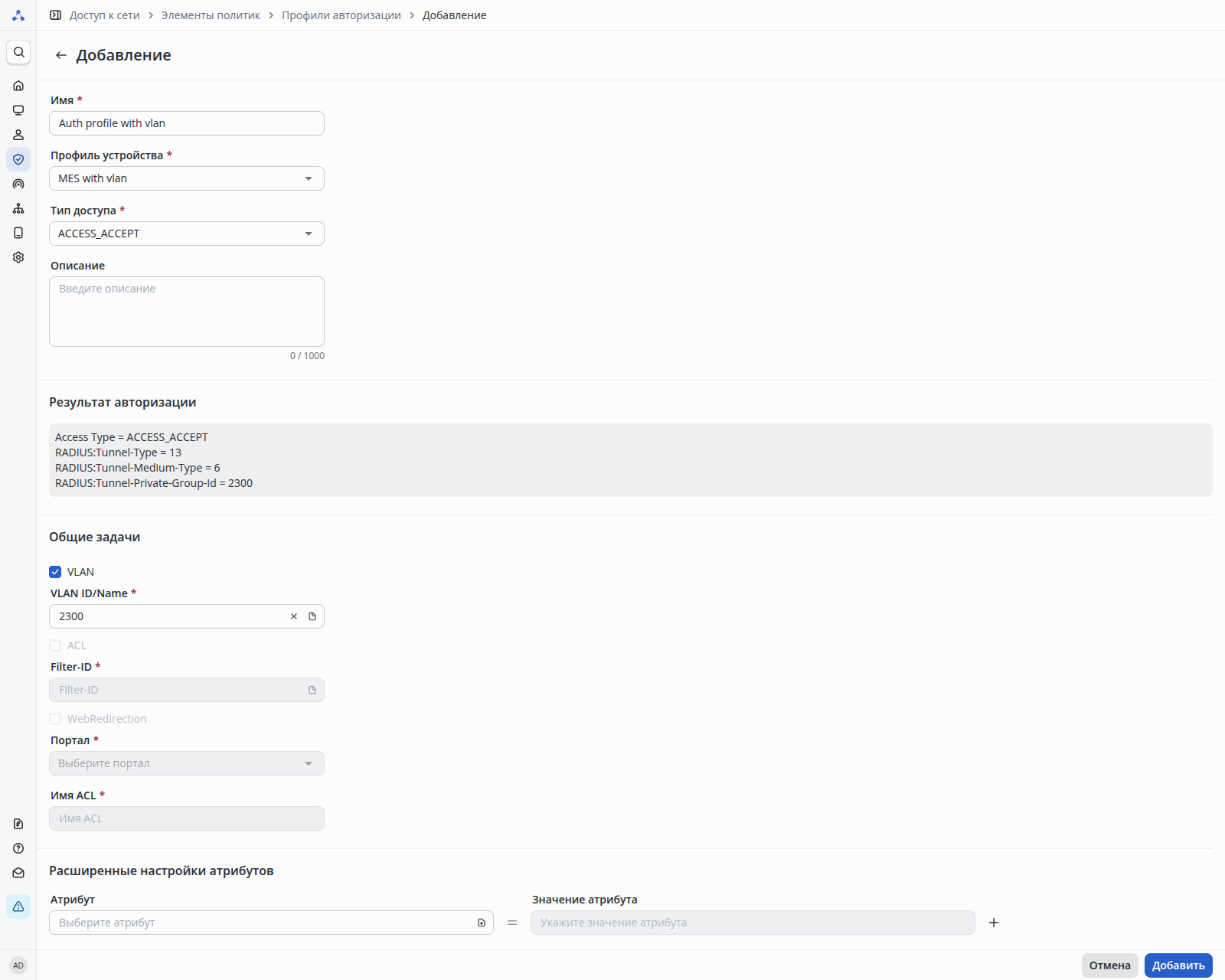
Task: Click the plus icon to add attribute
Action: [994, 923]
